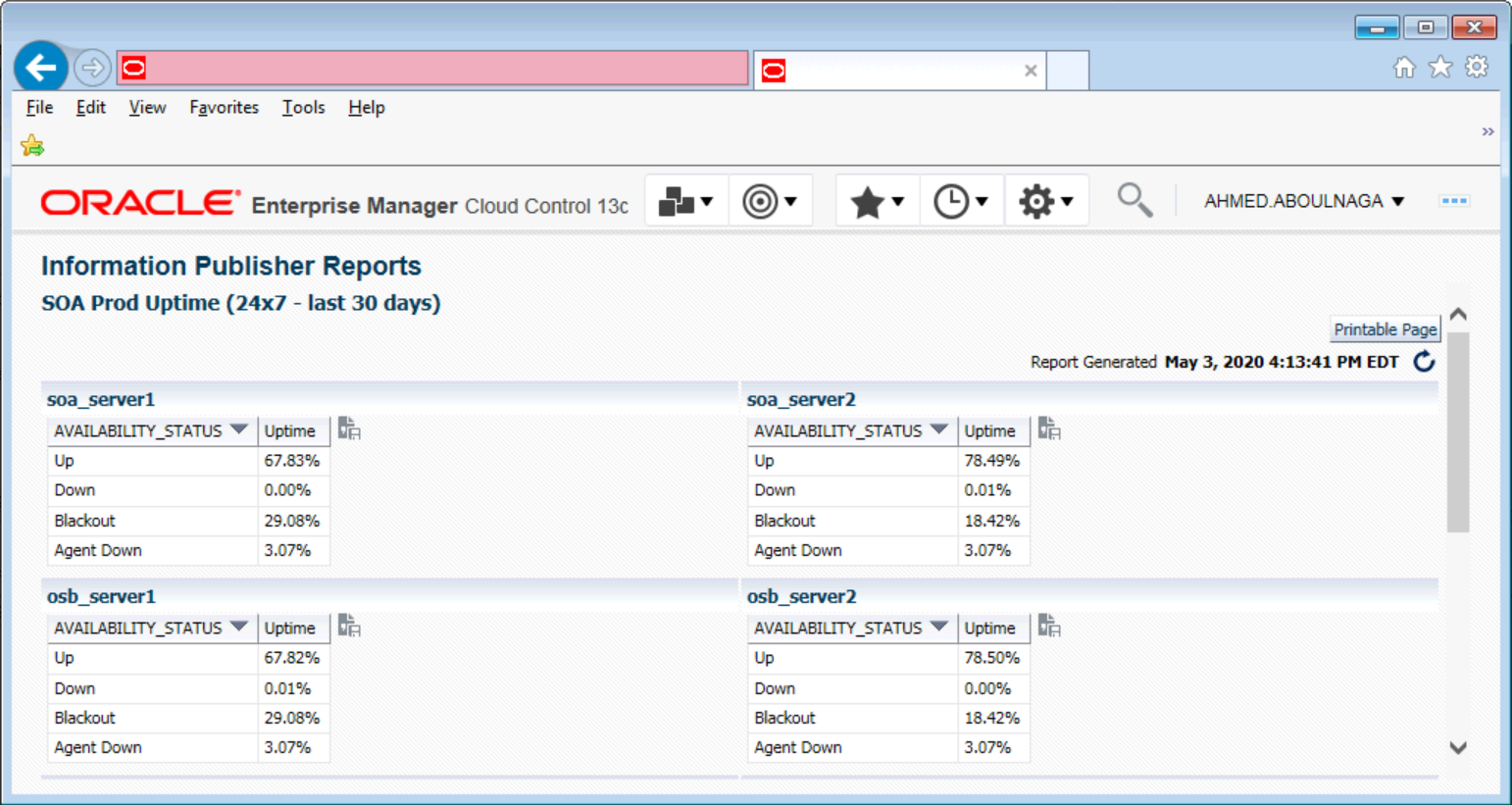
Task: Open the Favorites star menu
Action: pos(877,202)
